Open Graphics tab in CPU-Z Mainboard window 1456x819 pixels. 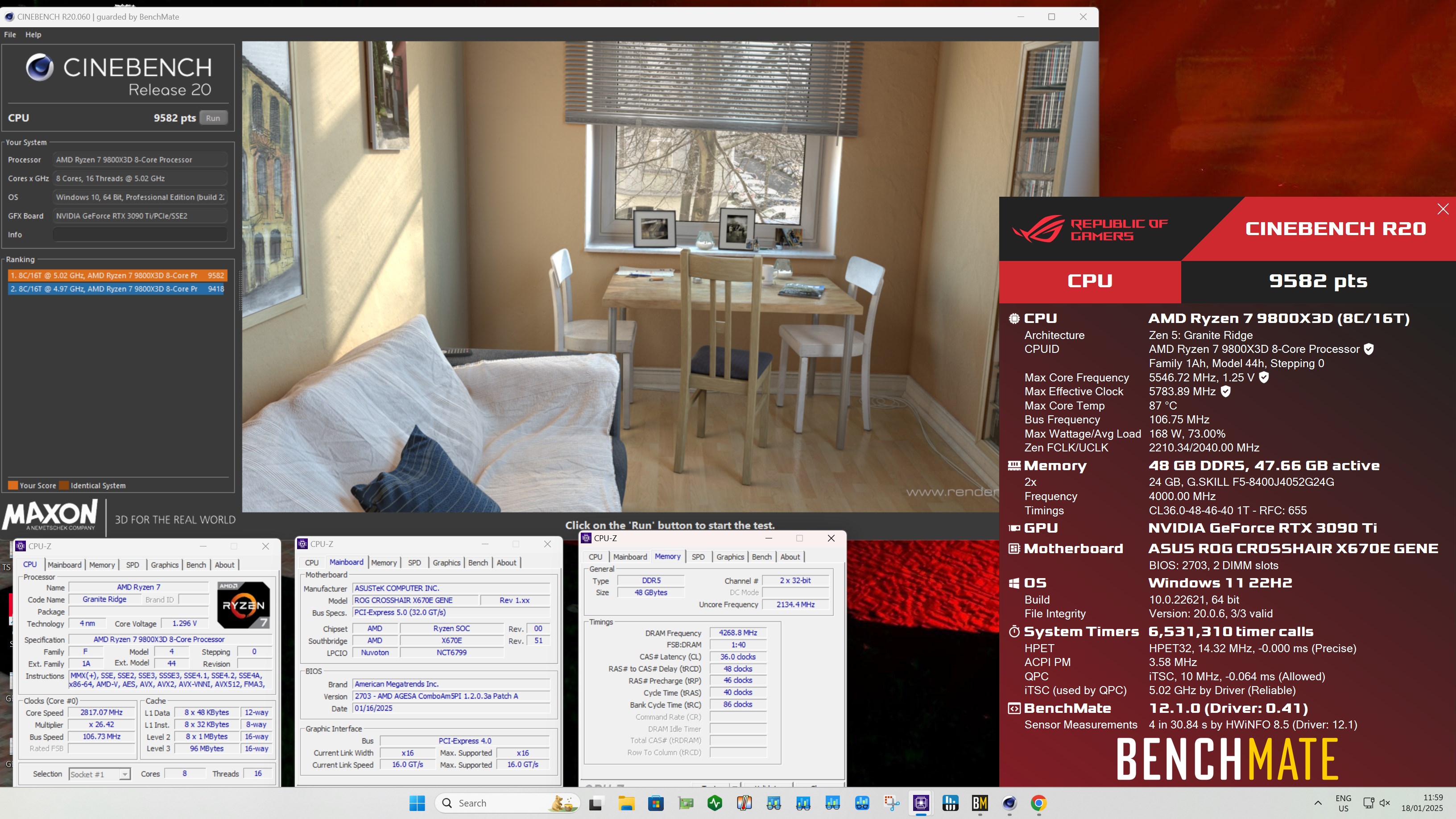point(447,563)
